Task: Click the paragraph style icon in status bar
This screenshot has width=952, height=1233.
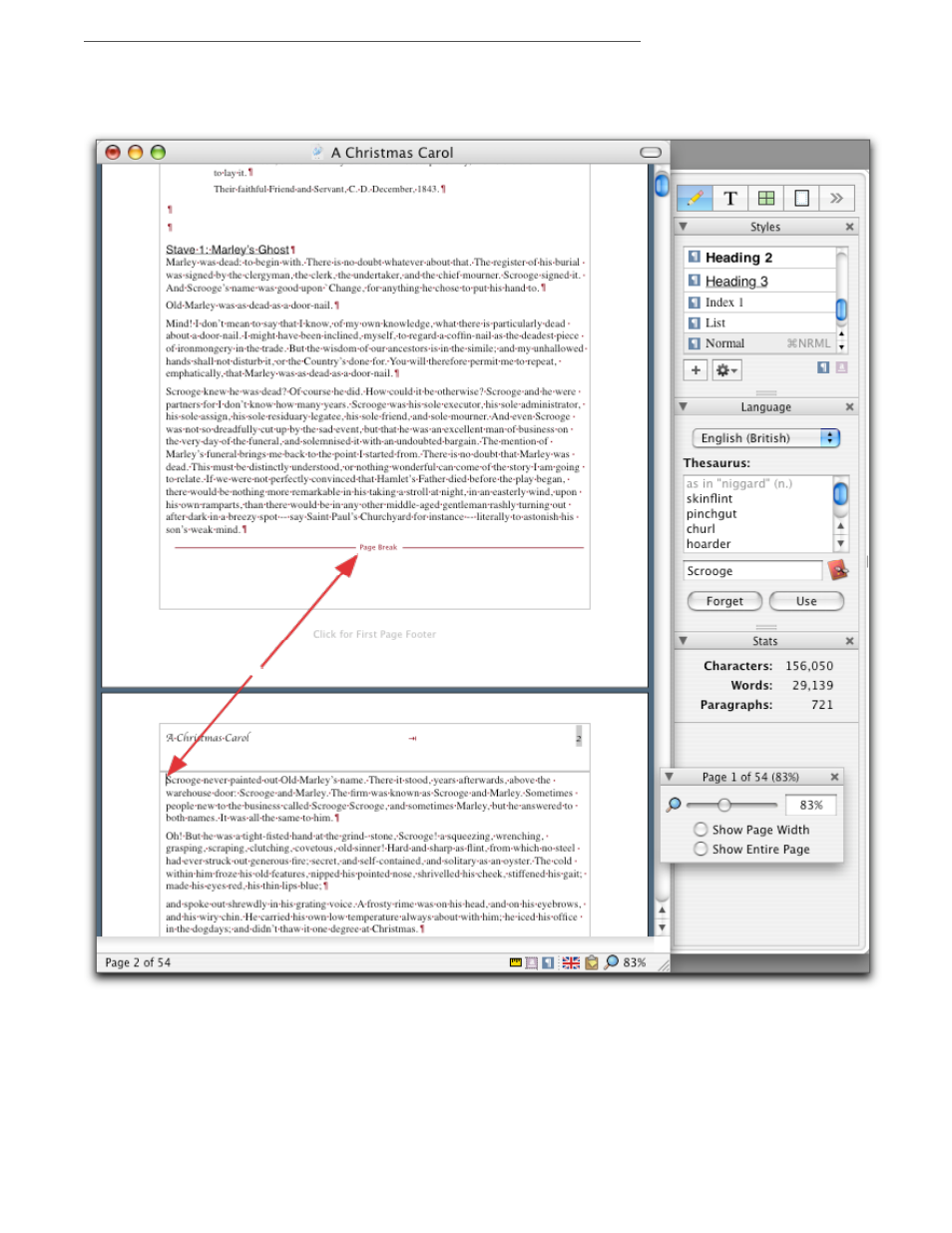Action: (548, 962)
